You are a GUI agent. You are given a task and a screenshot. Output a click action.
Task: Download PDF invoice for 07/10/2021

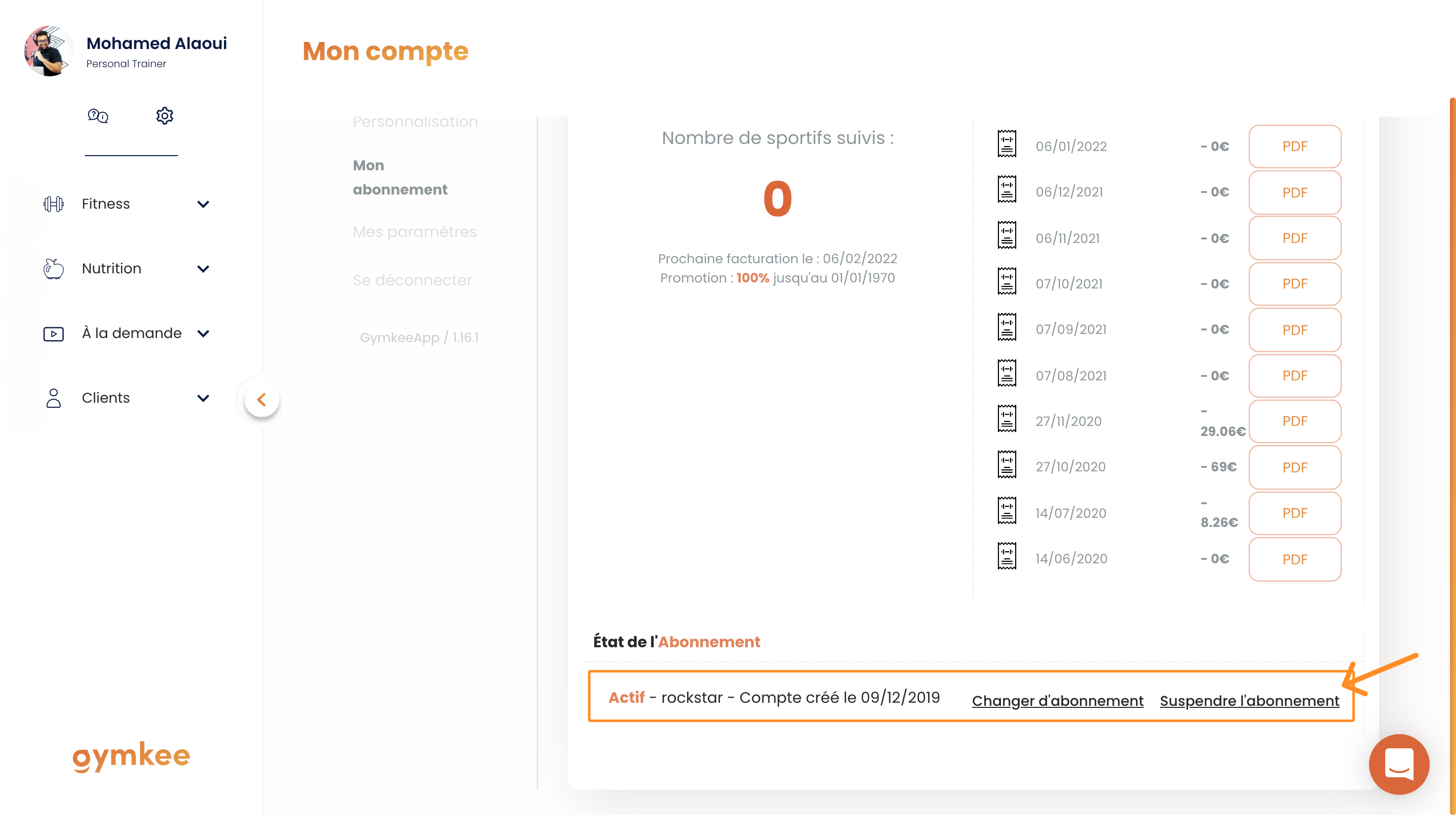coord(1294,284)
